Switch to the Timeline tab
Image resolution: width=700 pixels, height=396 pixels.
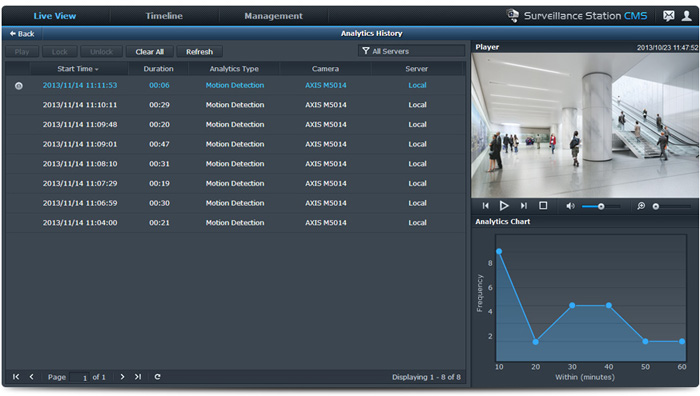coord(164,16)
